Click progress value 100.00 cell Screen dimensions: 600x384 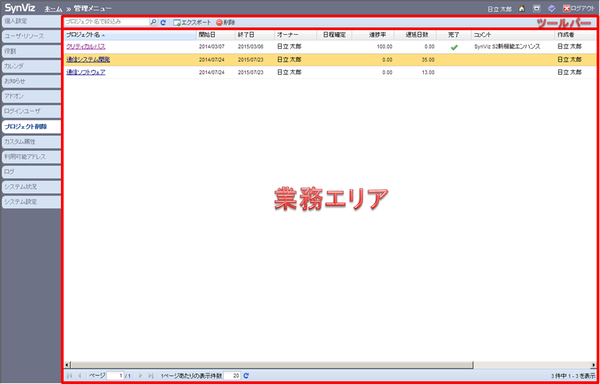(x=384, y=47)
